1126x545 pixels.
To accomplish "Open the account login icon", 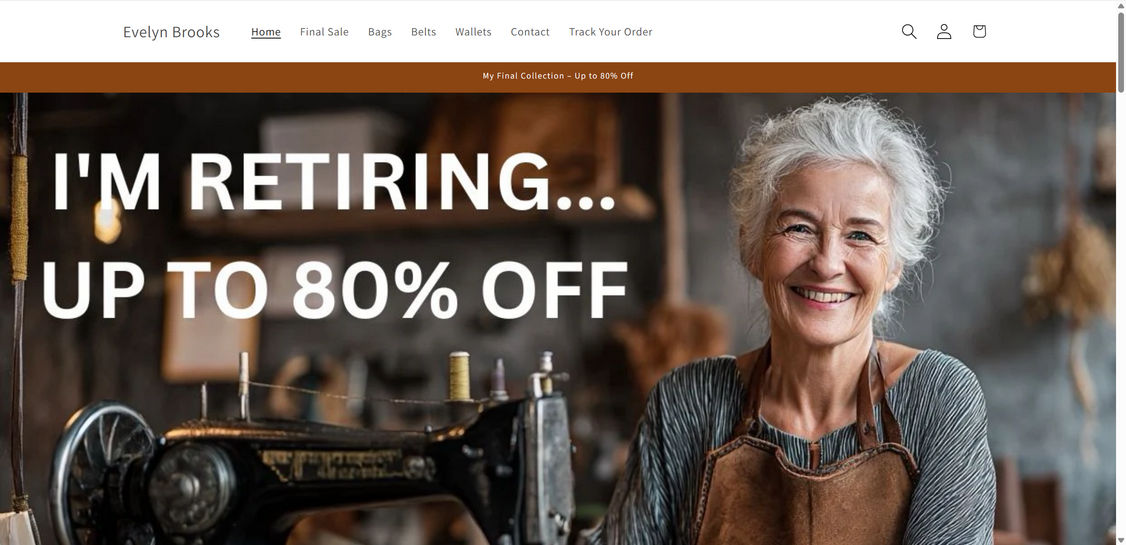I will (x=944, y=32).
